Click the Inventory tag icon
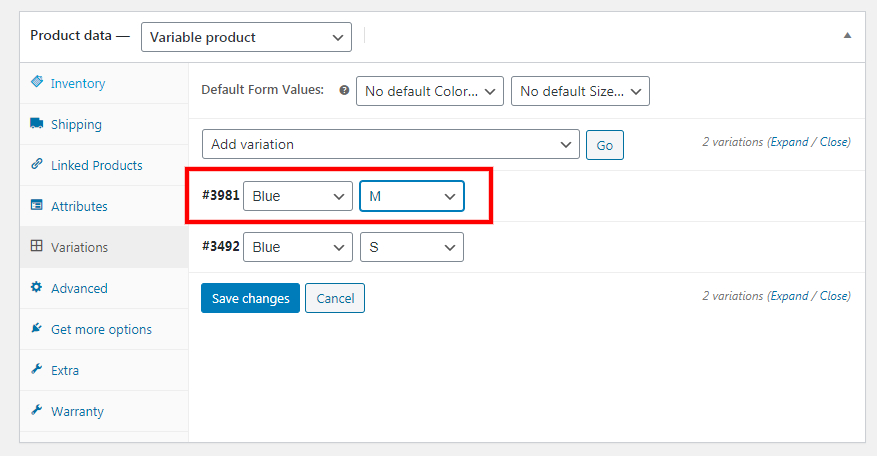The image size is (877, 456). 37,82
